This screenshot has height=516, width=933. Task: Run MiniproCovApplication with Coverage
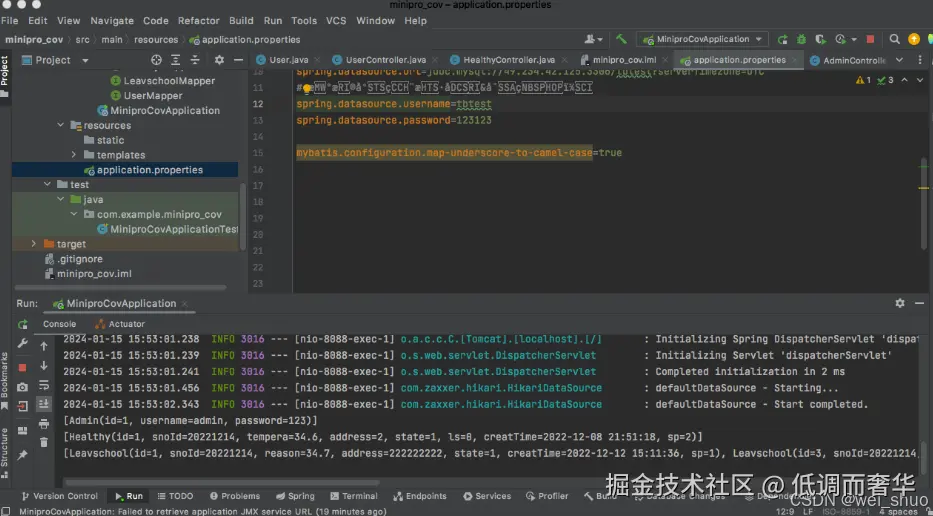coord(821,39)
